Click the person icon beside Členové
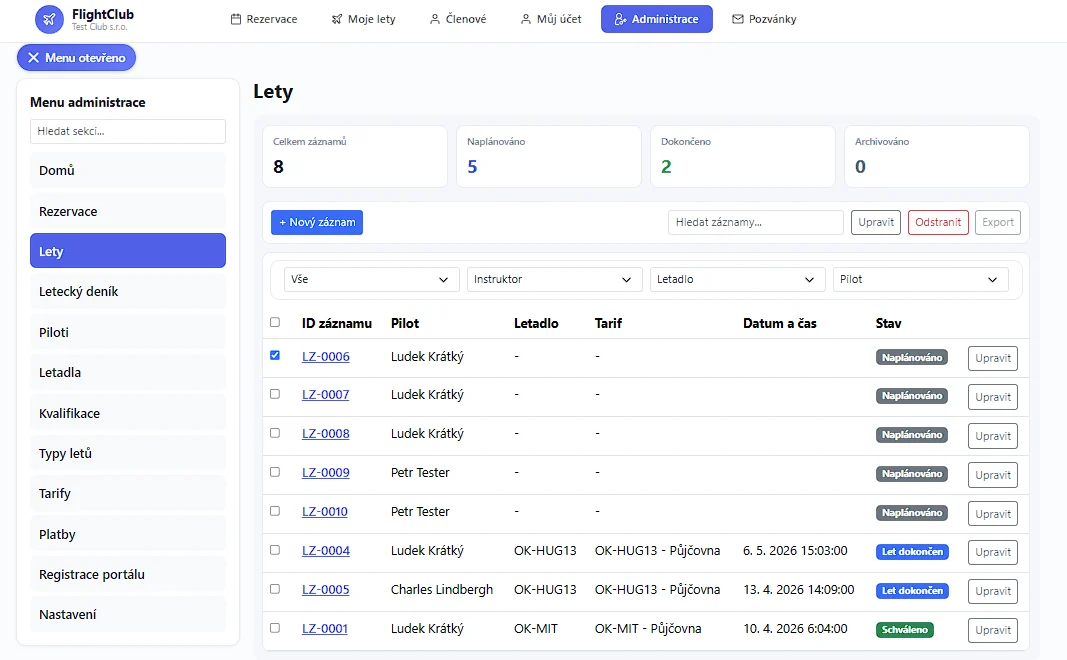Screen dimensions: 1067x660 pos(435,19)
